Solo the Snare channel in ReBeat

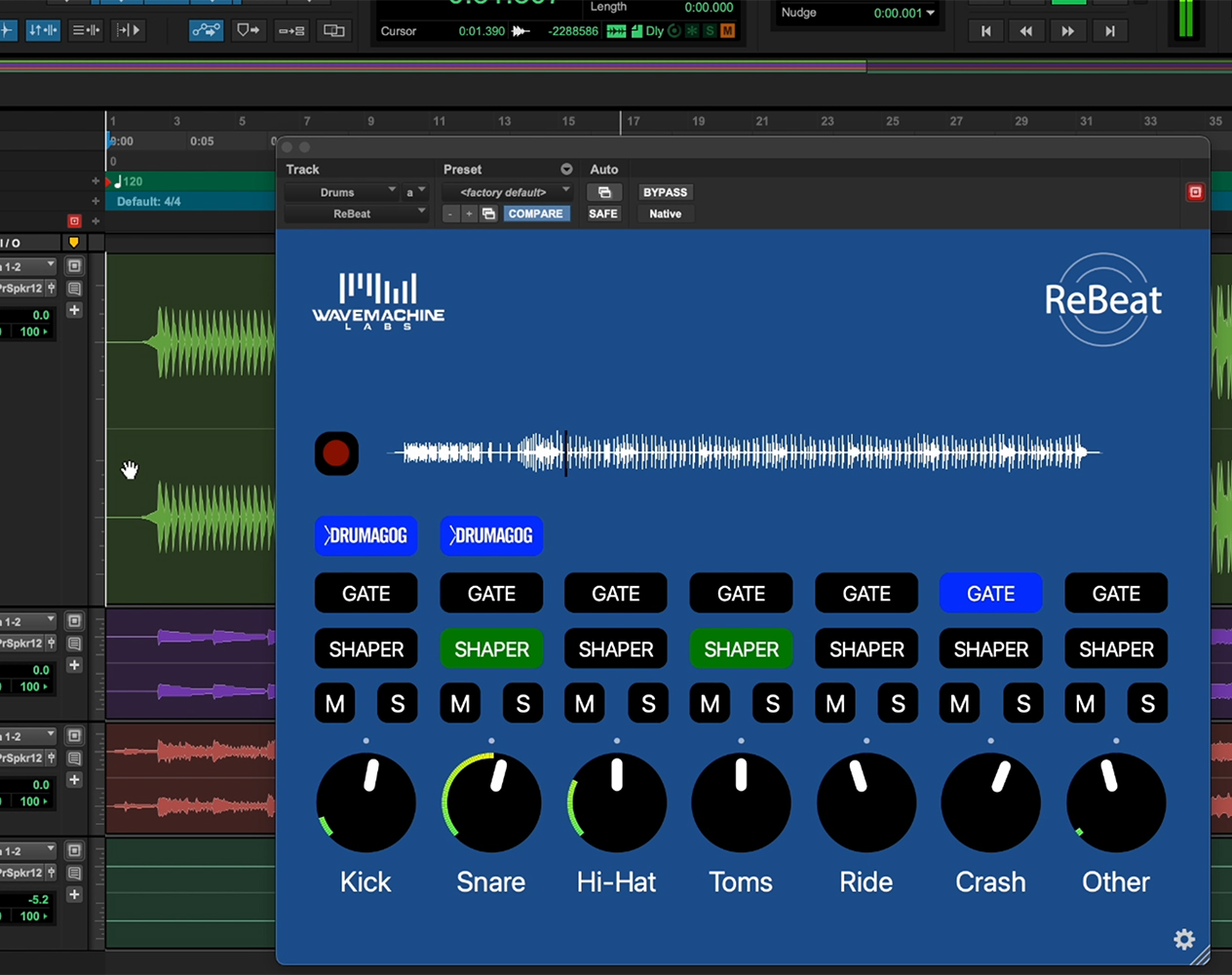click(522, 703)
